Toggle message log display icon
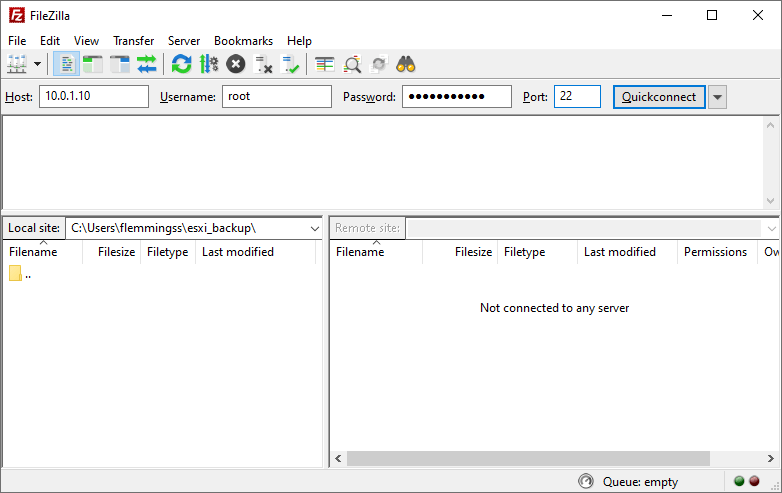Screen dimensions: 782x493 tap(66, 64)
